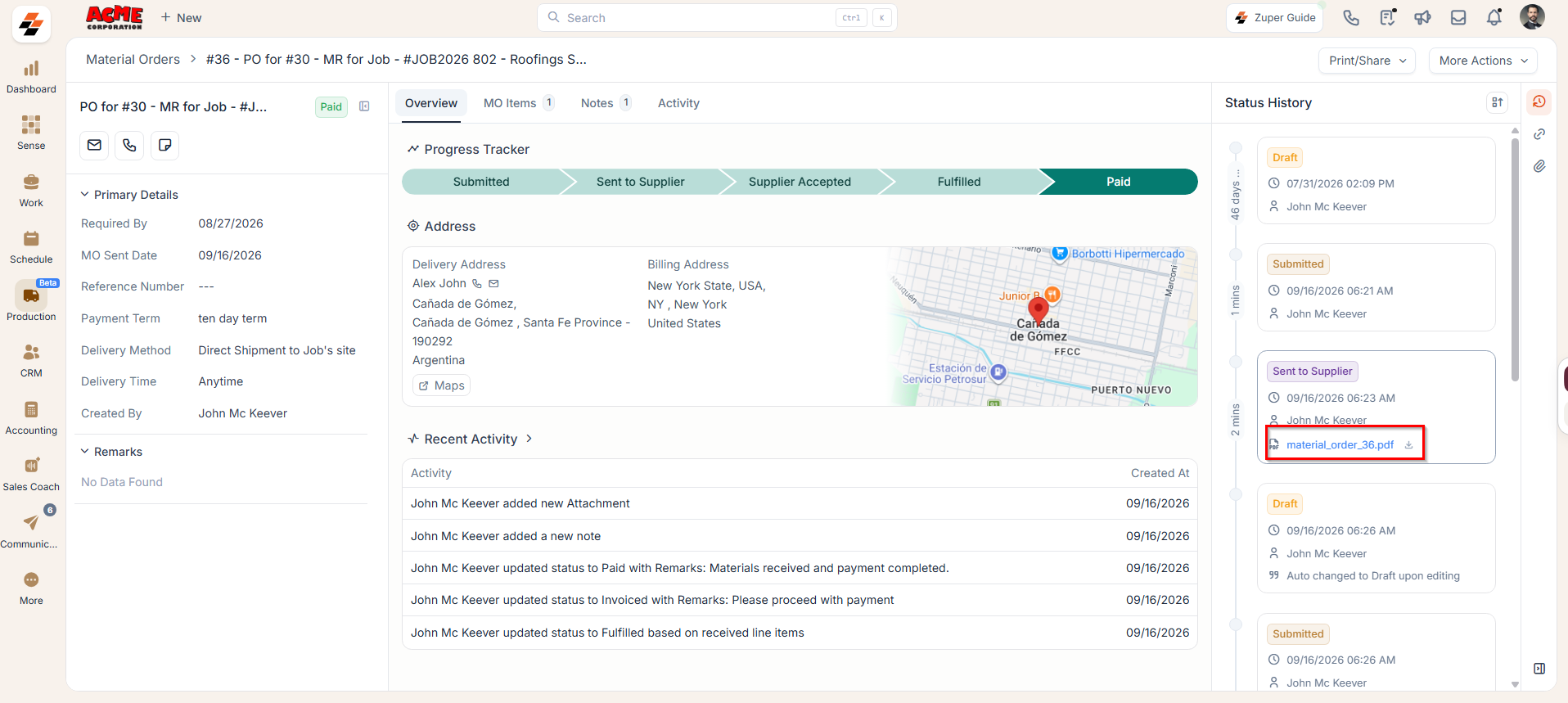1568x703 pixels.
Task: Click the add note icon under order title
Action: tap(164, 145)
